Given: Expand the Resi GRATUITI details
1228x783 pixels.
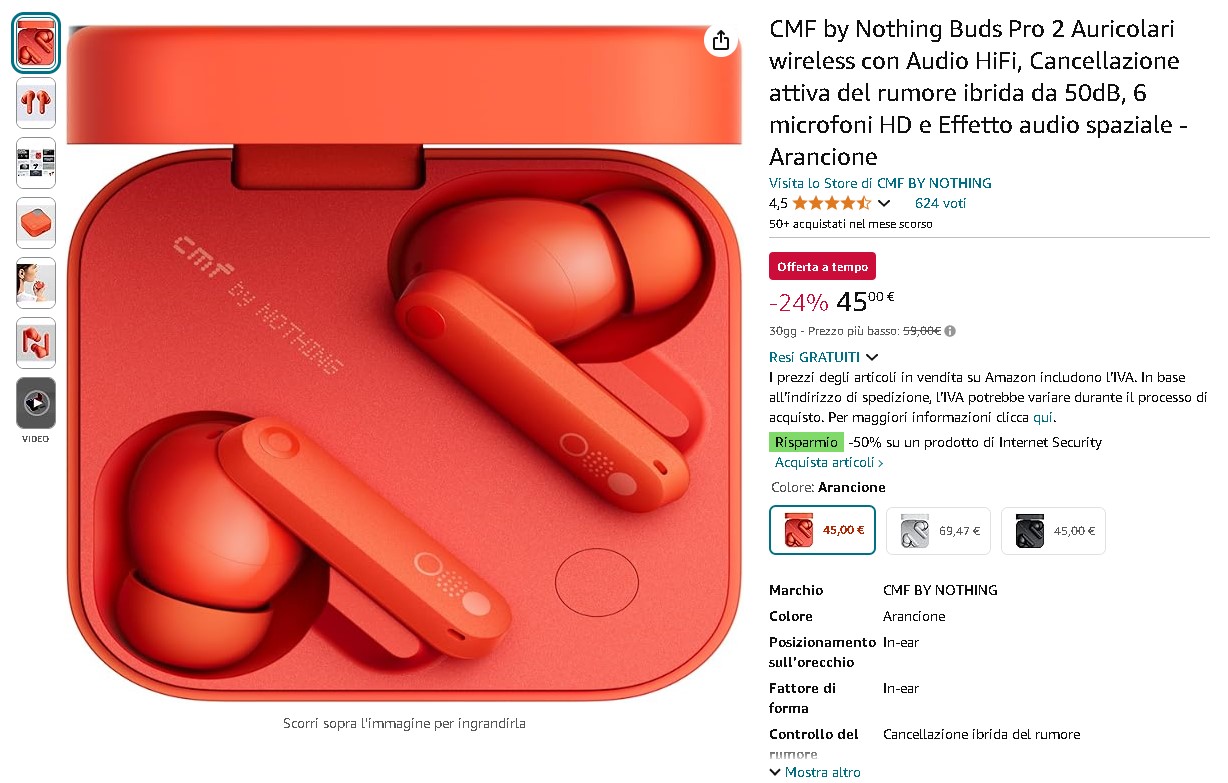Looking at the screenshot, I should coord(824,357).
